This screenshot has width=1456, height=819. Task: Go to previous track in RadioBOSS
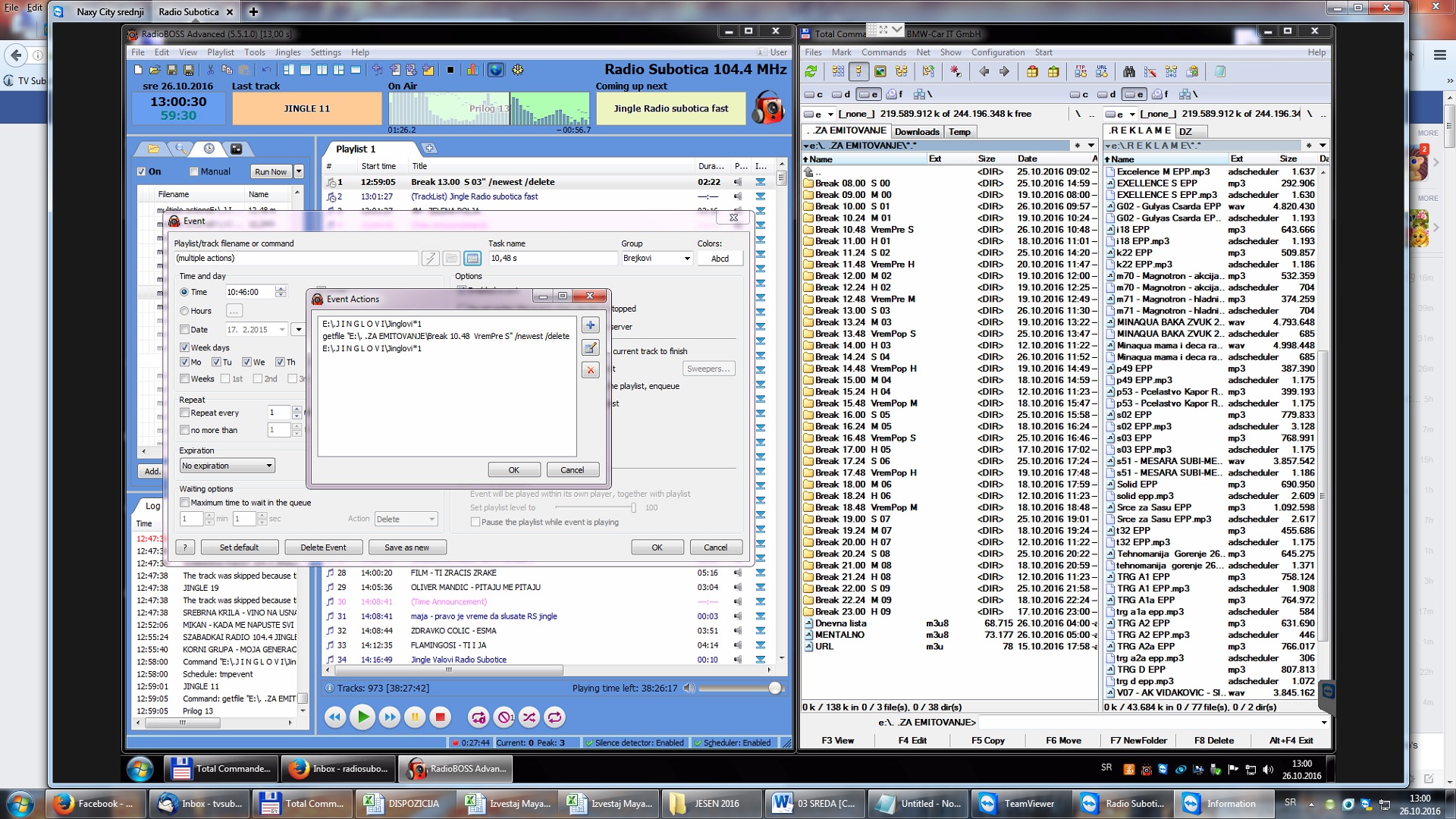(x=335, y=717)
